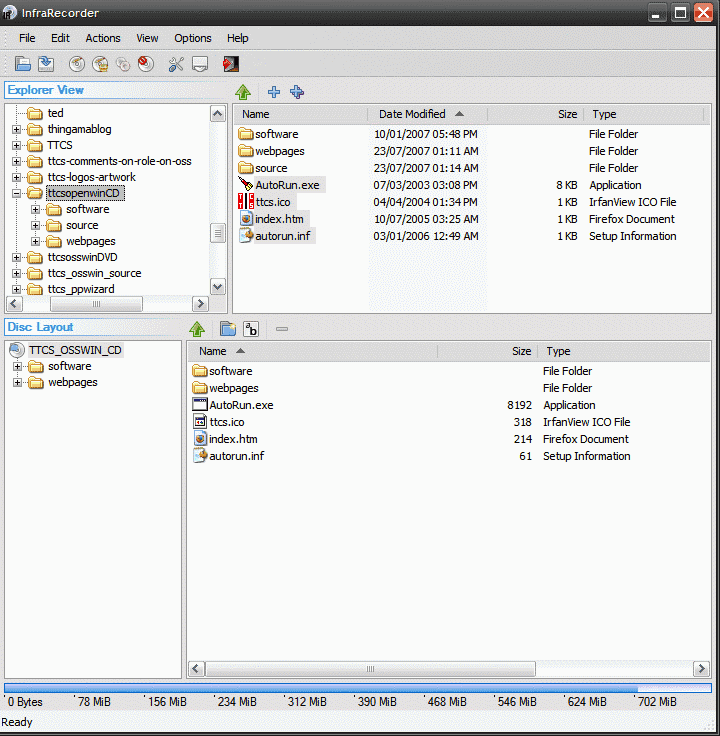
Task: Select autorun.inf icon in Disc Layout list
Action: click(x=200, y=456)
